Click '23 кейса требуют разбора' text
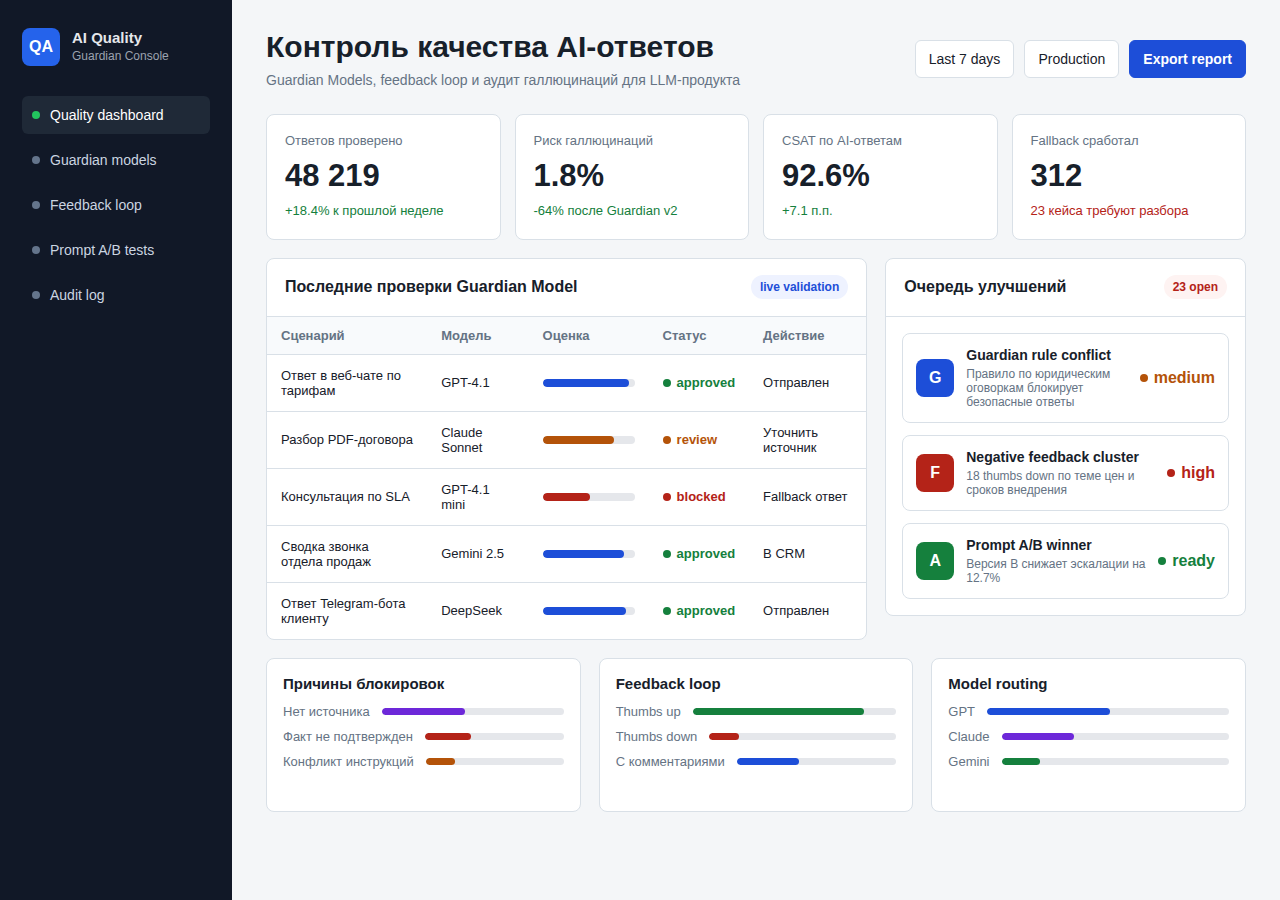 point(1110,211)
